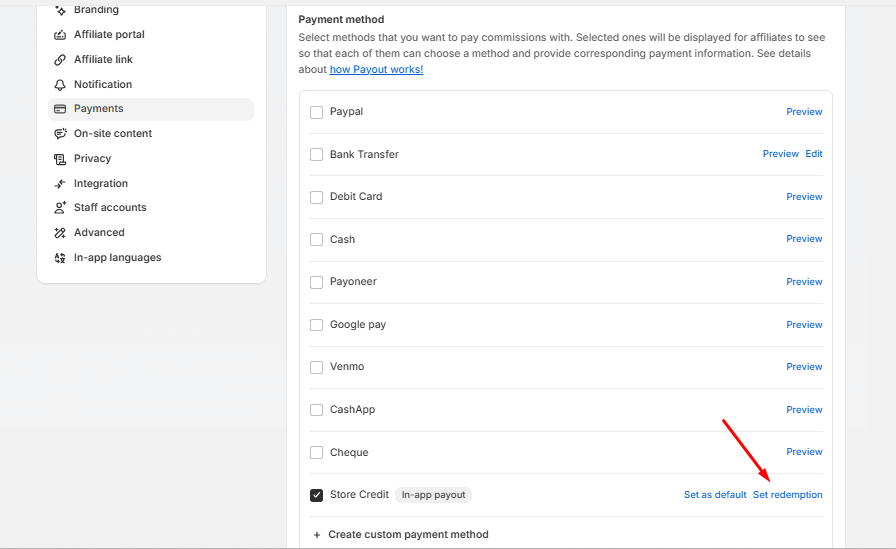Image resolution: width=896 pixels, height=549 pixels.
Task: Click the Integration icon in sidebar
Action: (60, 184)
